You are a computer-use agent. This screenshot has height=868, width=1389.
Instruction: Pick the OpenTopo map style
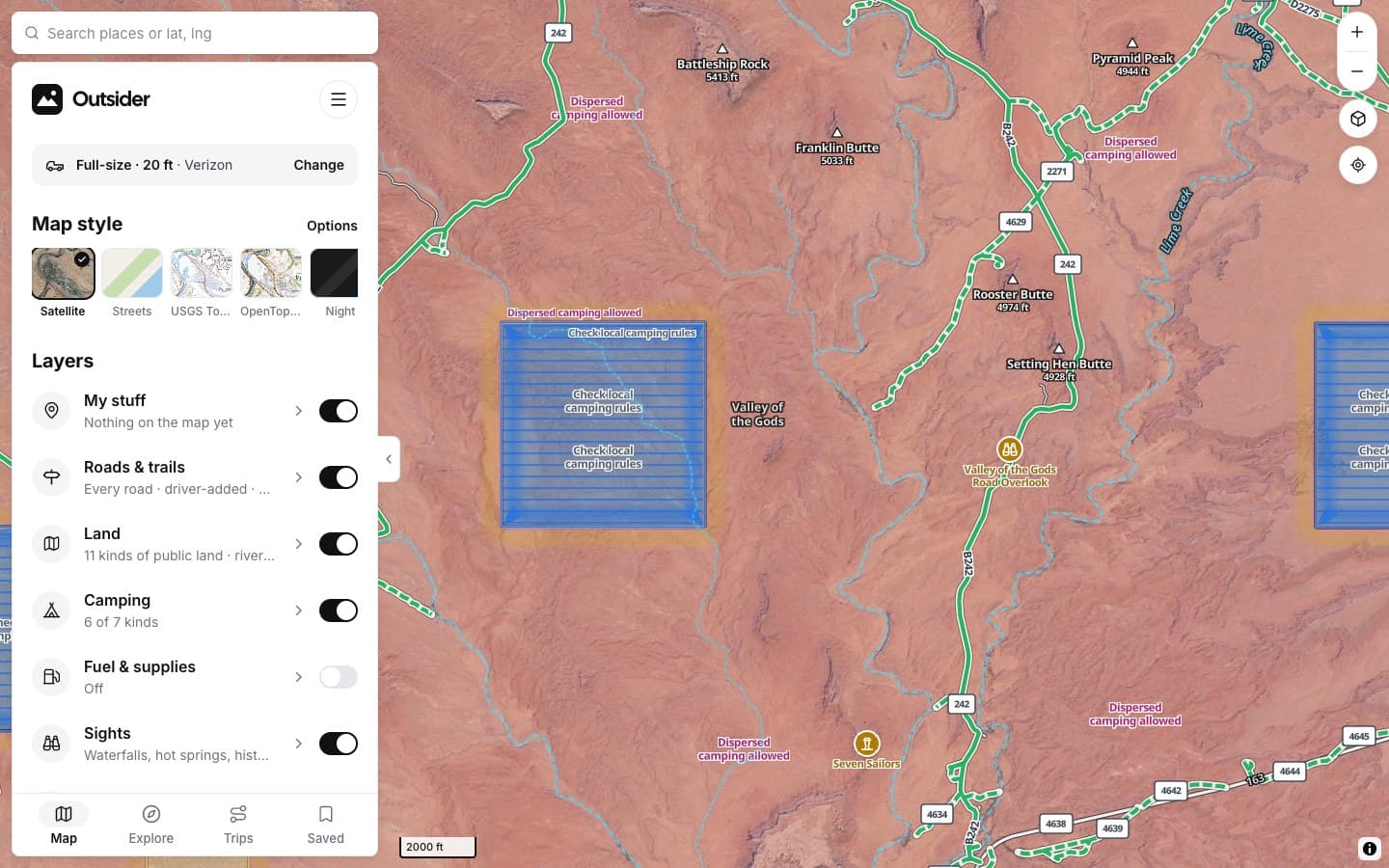(271, 283)
